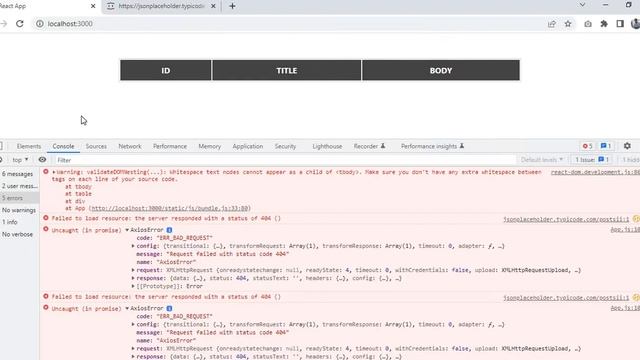Expand the validateDOMNesting warning message

pyautogui.click(x=53, y=172)
